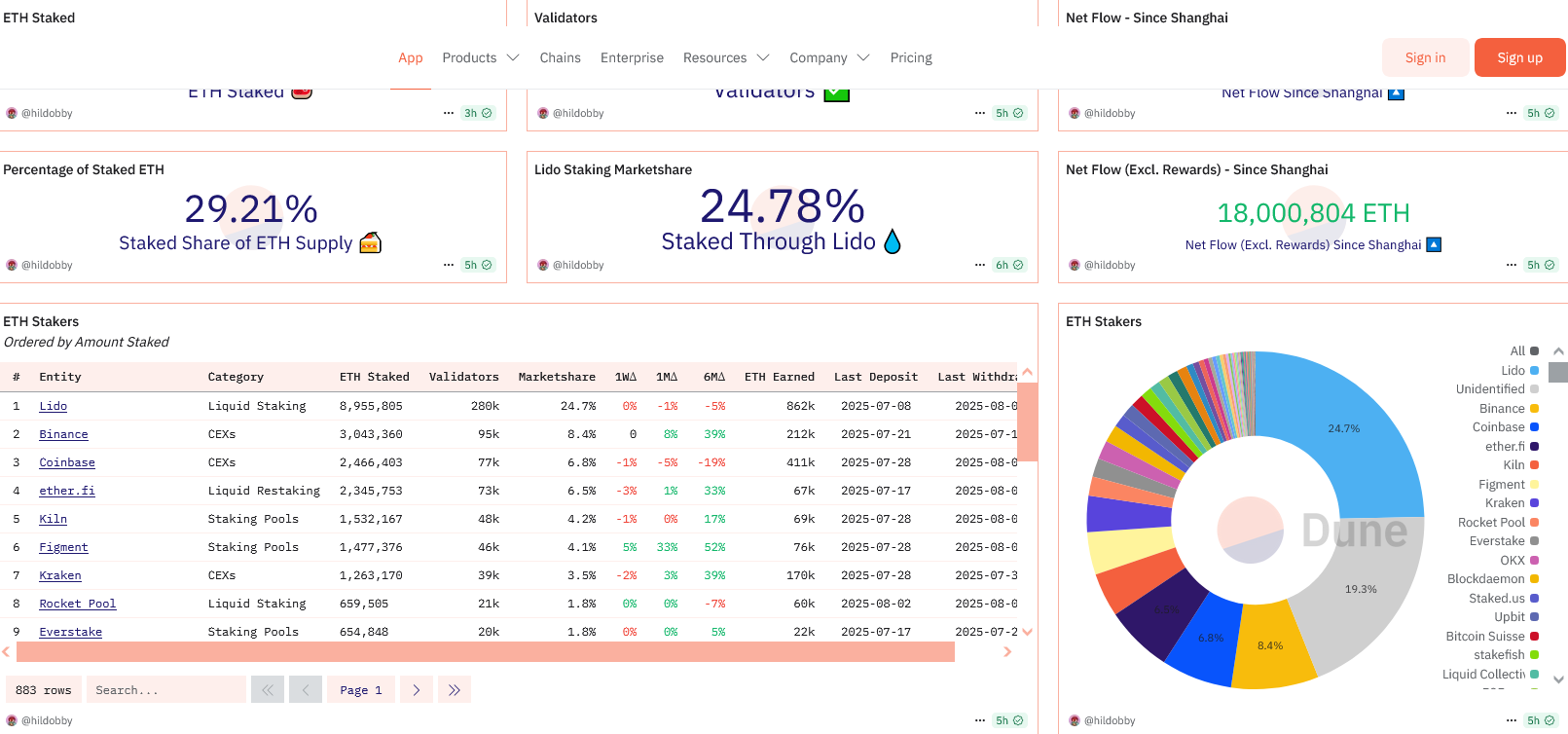Screen dimensions: 1568x734
Task: Toggle Rocket Pool series in legend
Action: point(1498,522)
